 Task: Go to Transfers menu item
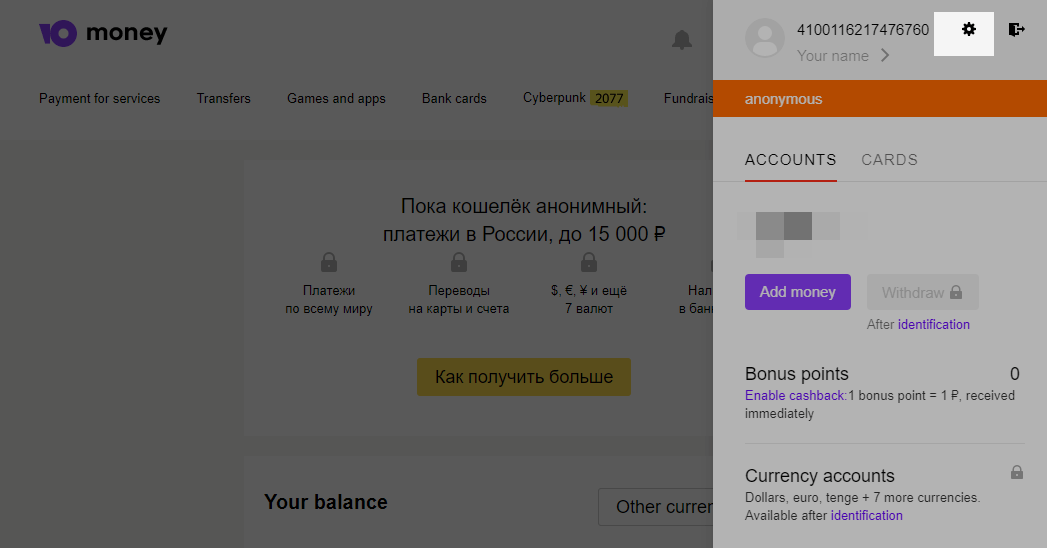[x=223, y=98]
